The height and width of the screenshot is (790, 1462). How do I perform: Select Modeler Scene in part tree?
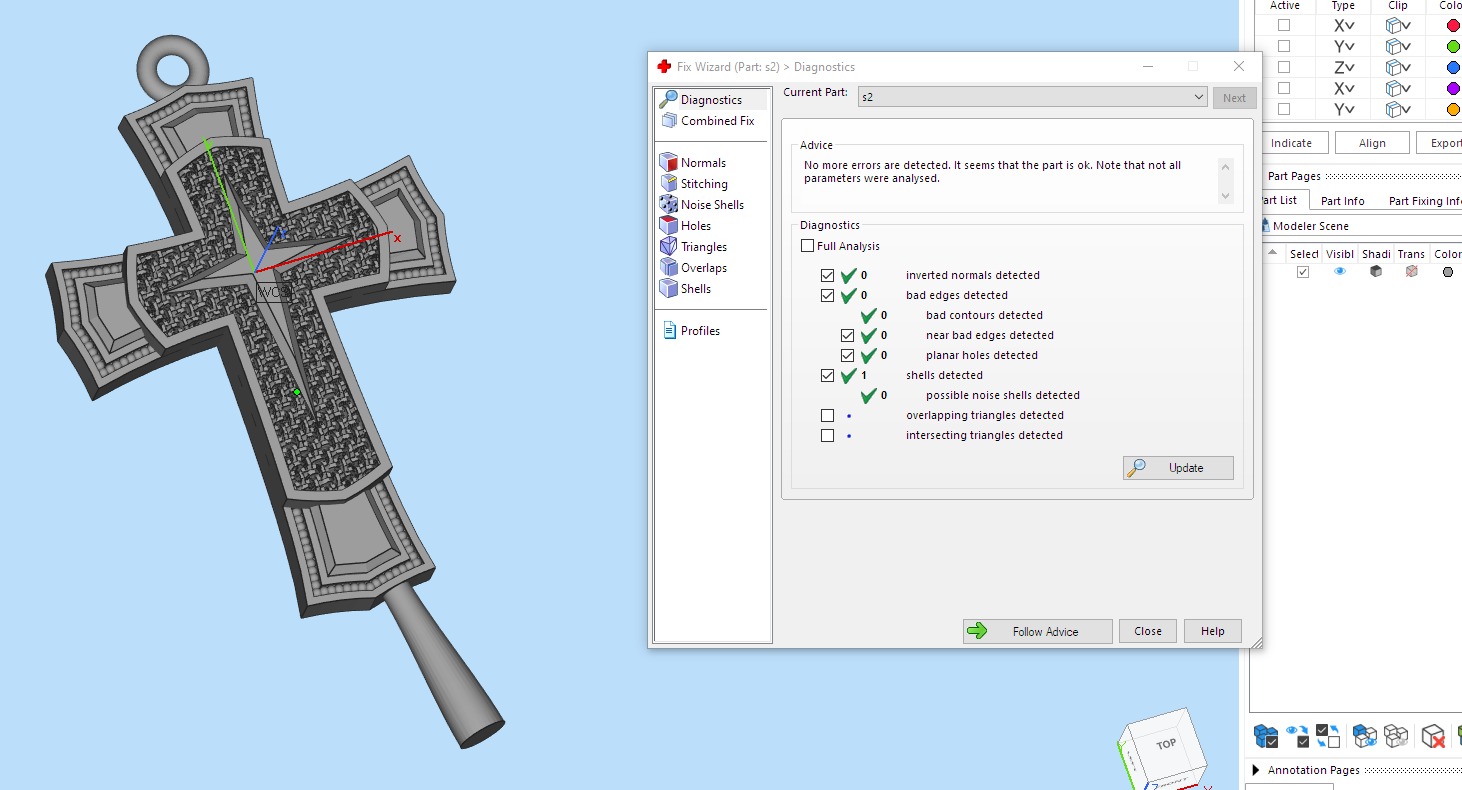coord(1310,226)
